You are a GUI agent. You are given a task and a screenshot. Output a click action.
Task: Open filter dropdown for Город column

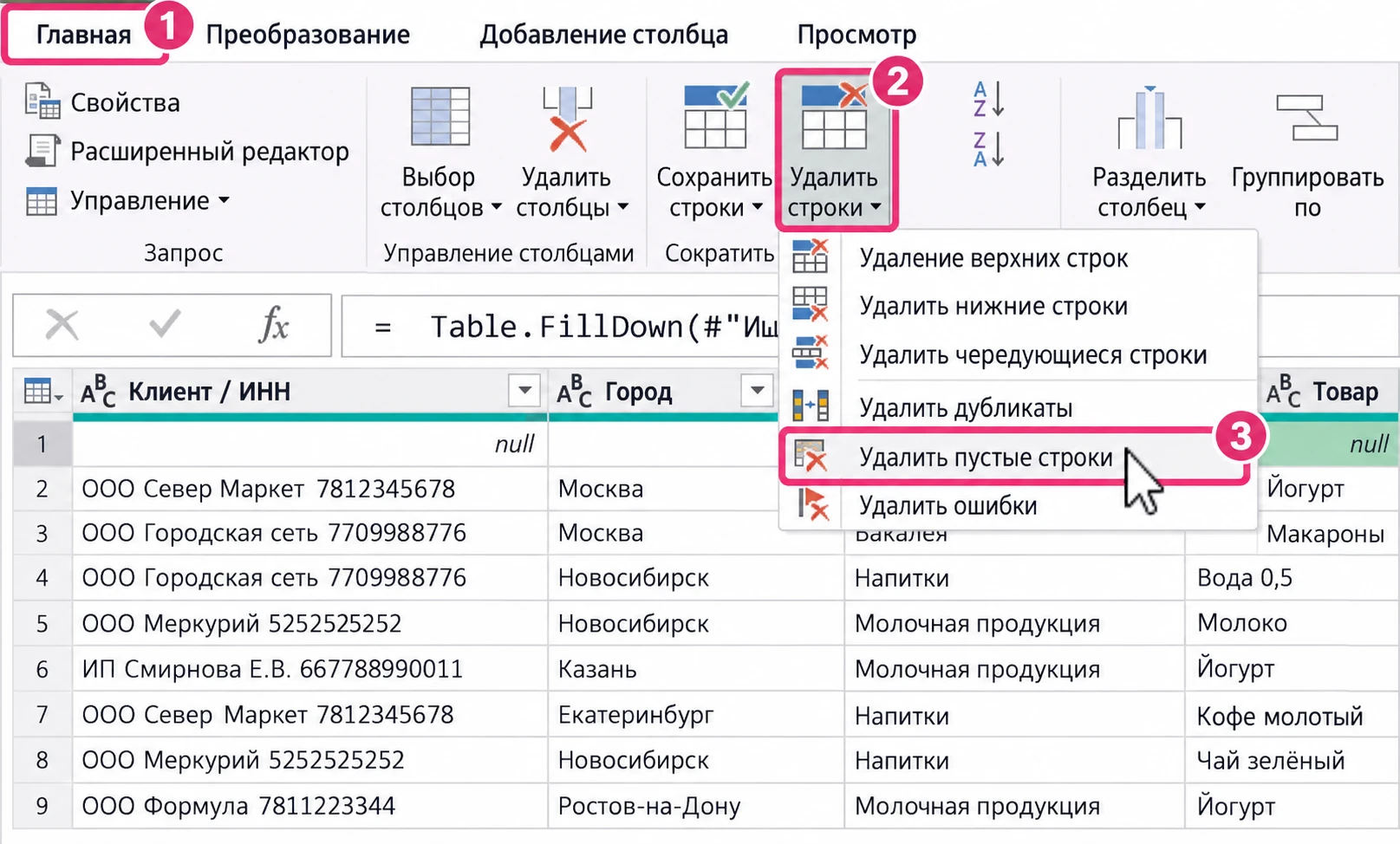(757, 391)
